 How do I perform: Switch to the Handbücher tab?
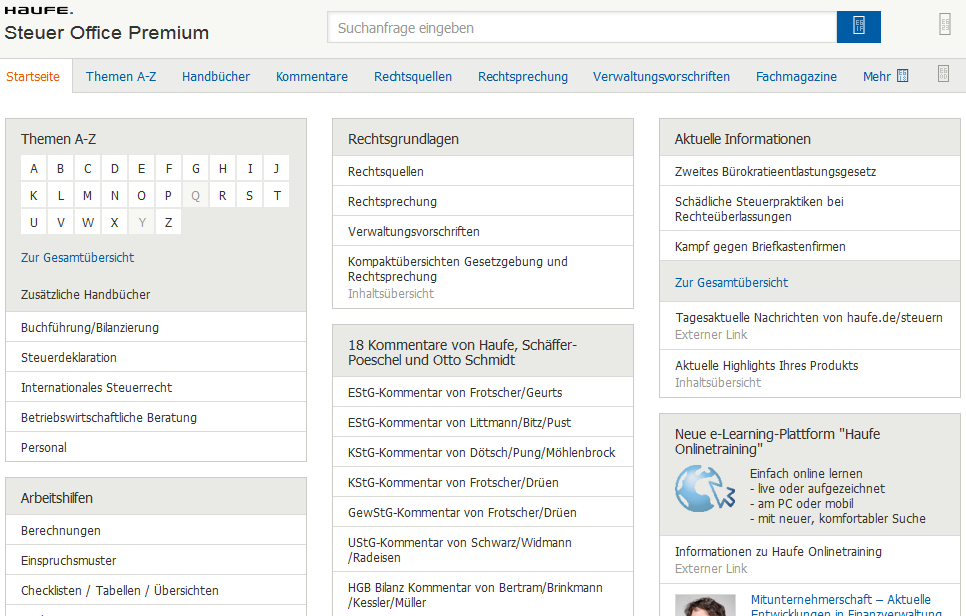coord(216,76)
